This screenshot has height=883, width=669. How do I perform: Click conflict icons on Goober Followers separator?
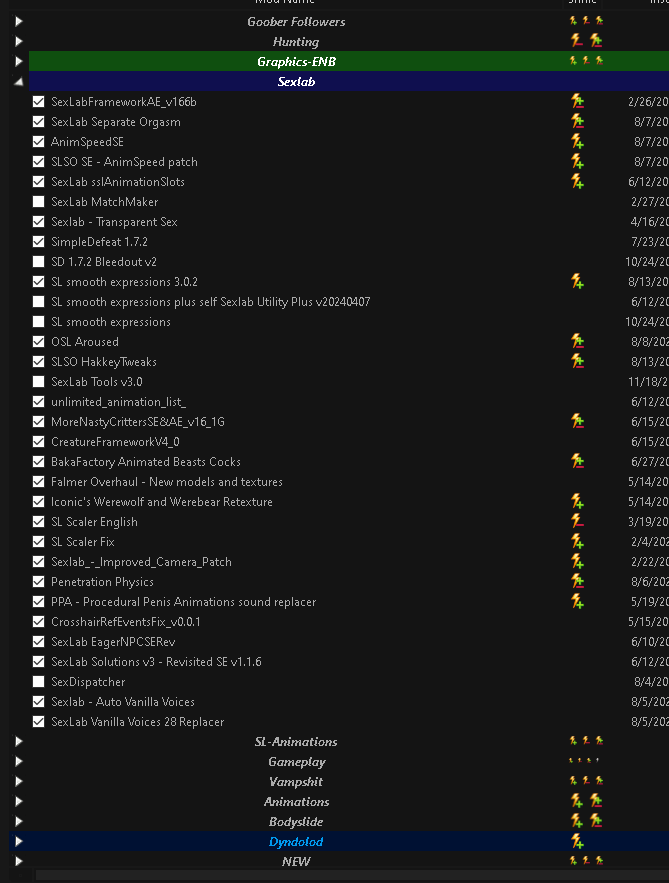click(586, 21)
